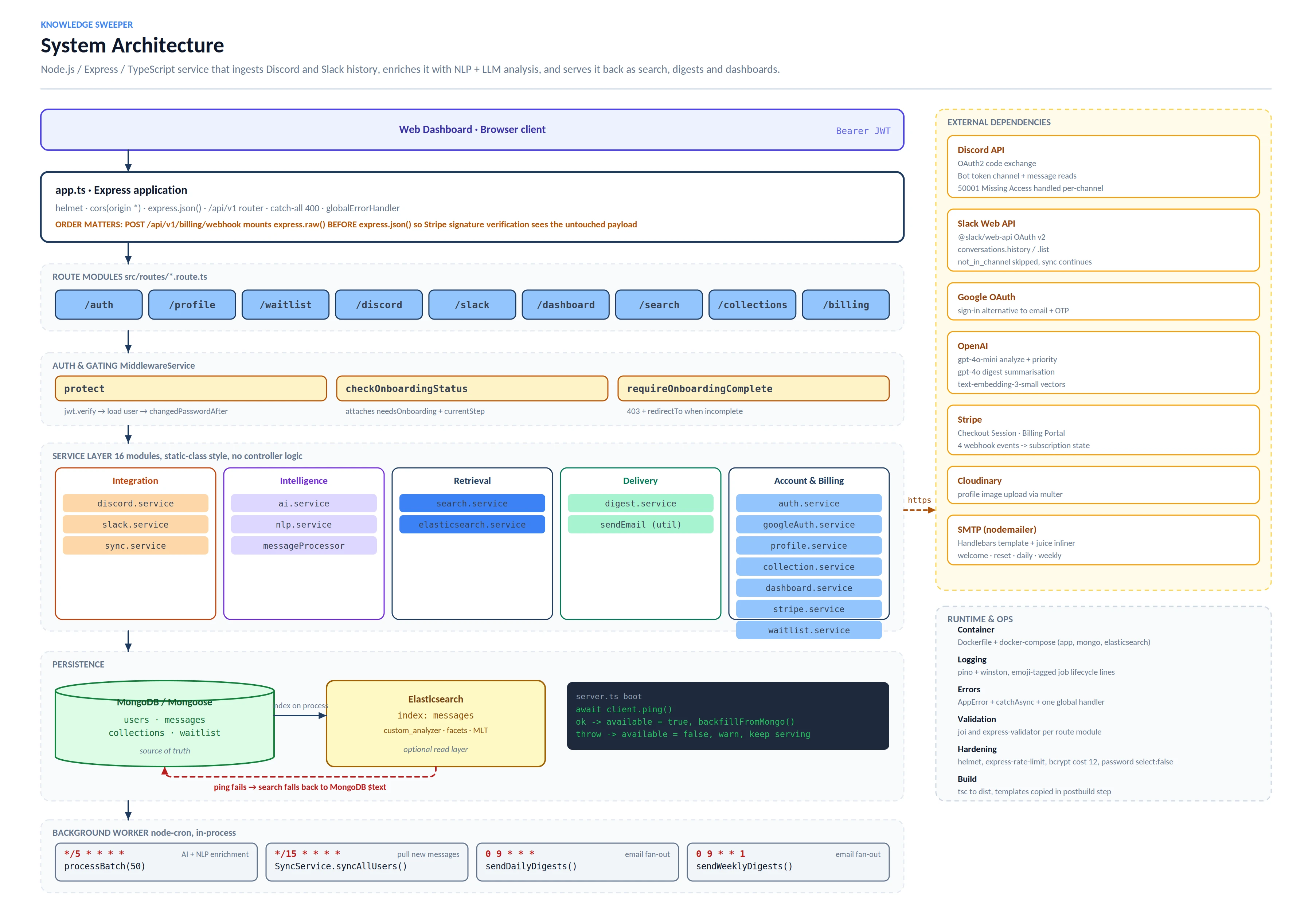
Task: Select the app.ts Express application heading
Action: 121,190
